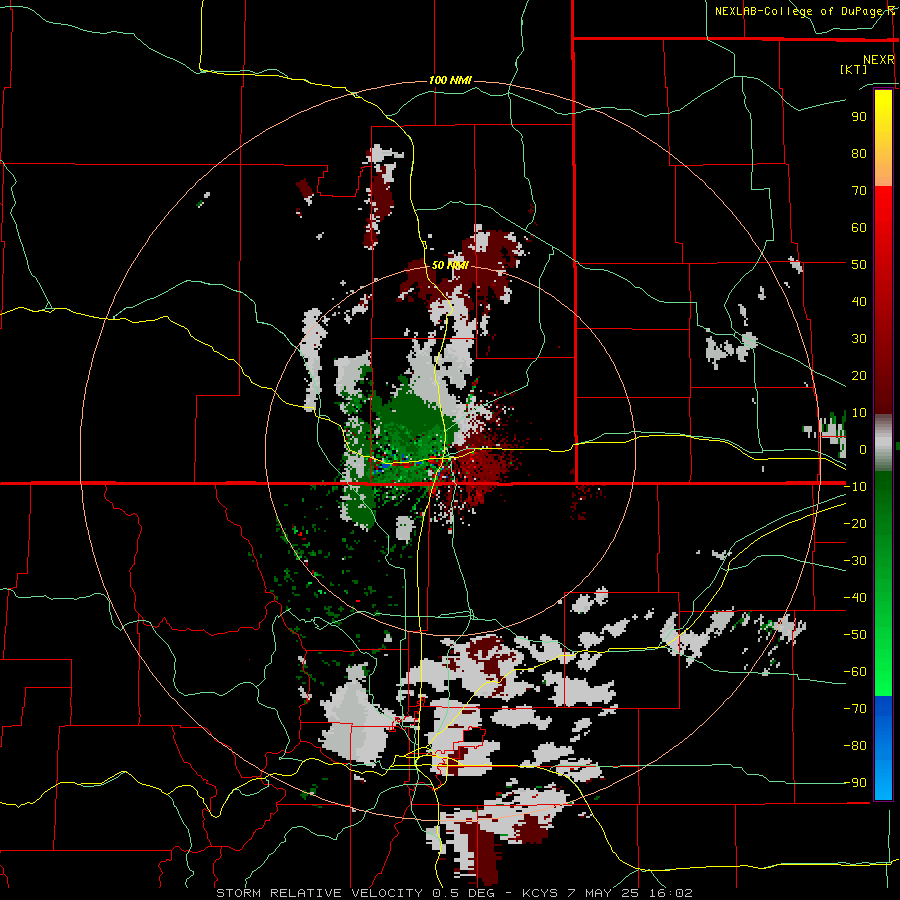Click the positive 40 scale label
Image resolution: width=900 pixels, height=900 pixels.
[859, 302]
